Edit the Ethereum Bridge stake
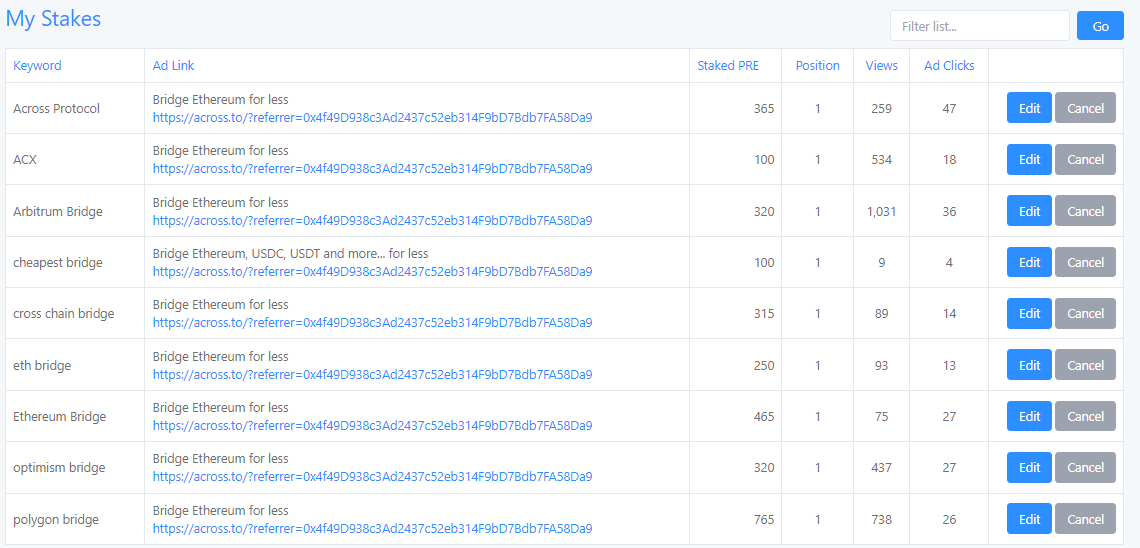 [x=1029, y=416]
